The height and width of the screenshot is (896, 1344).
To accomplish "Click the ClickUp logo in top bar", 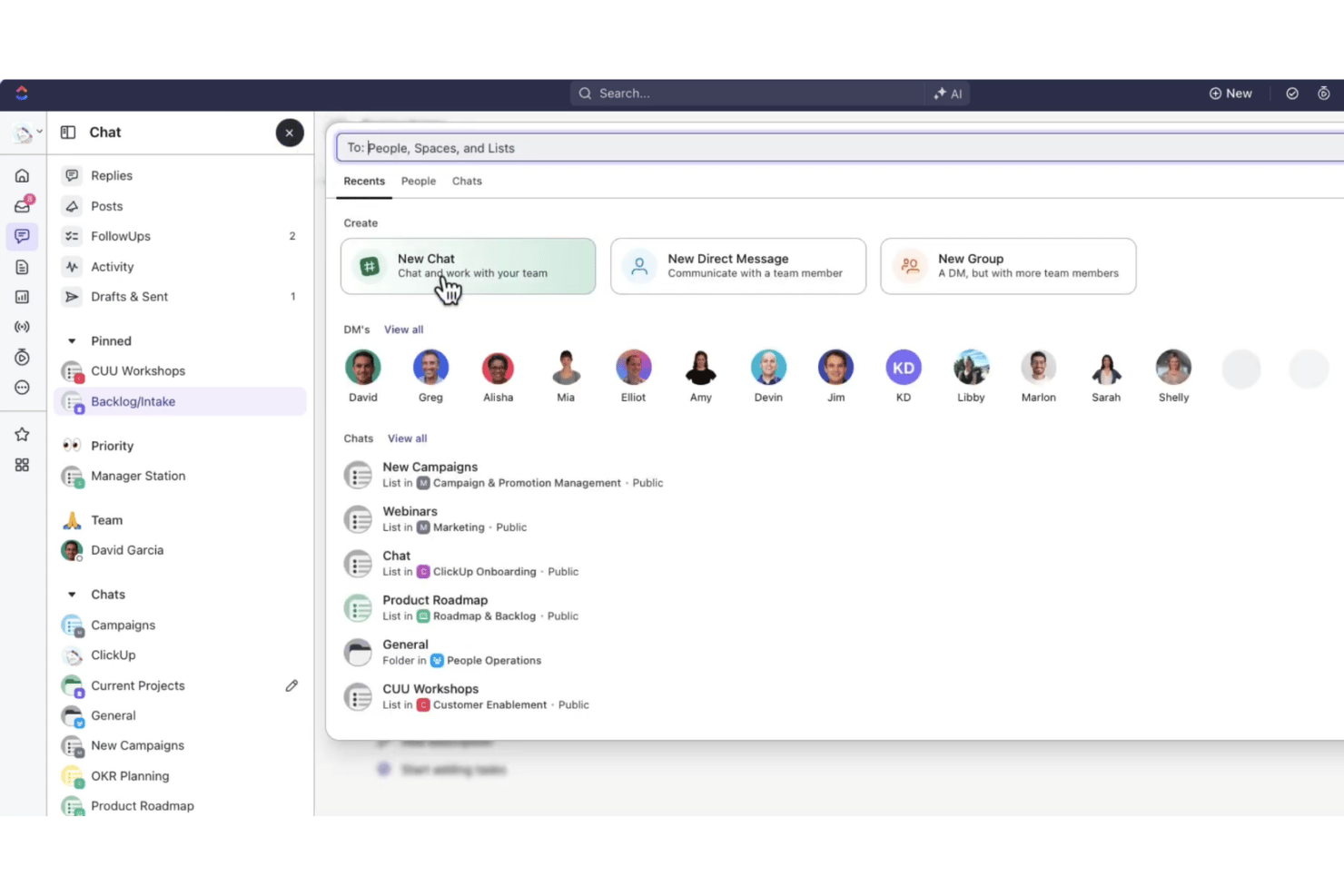I will pyautogui.click(x=22, y=94).
